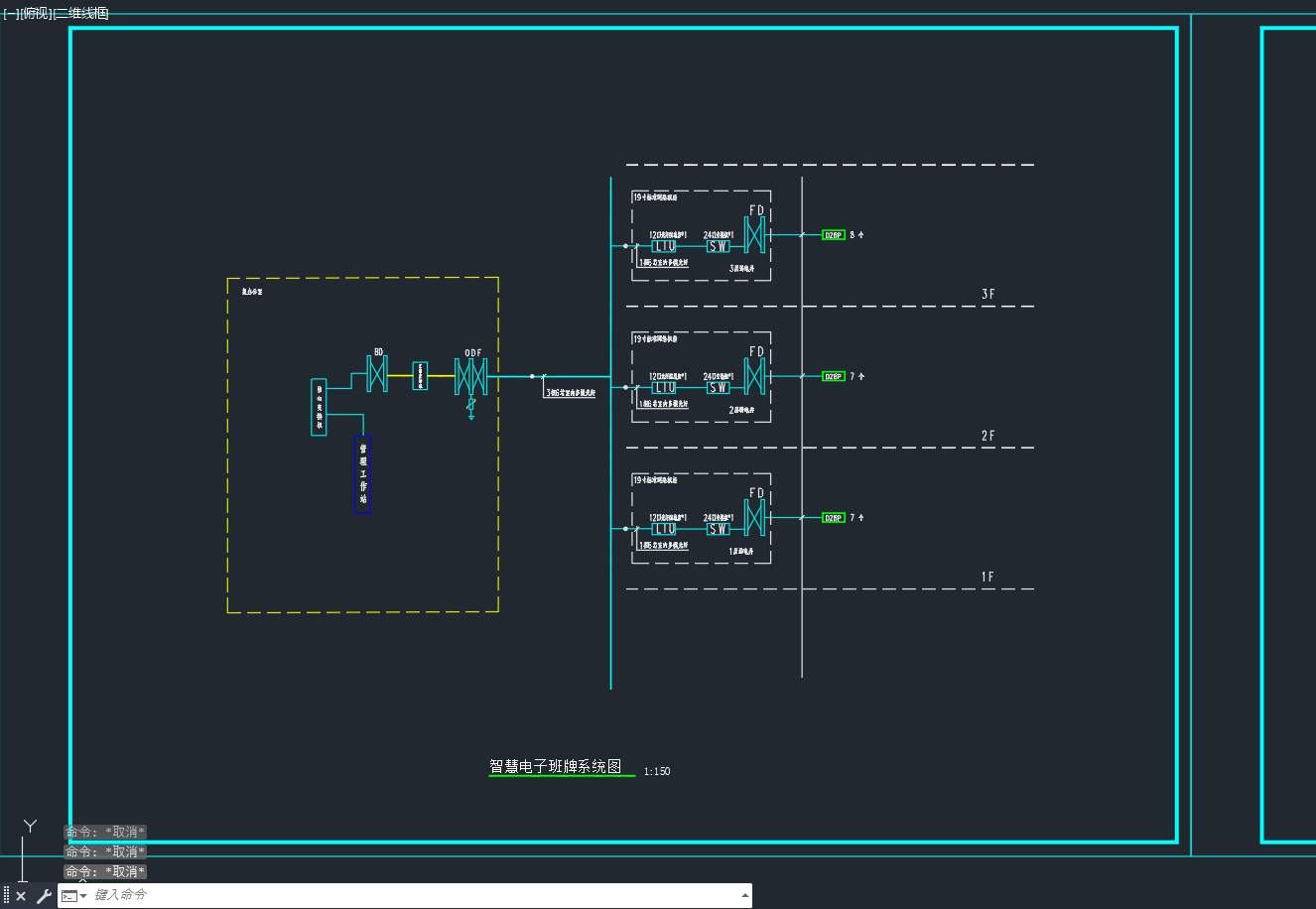Select the 1F floor DZBP device box
The image size is (1316, 909).
834,518
